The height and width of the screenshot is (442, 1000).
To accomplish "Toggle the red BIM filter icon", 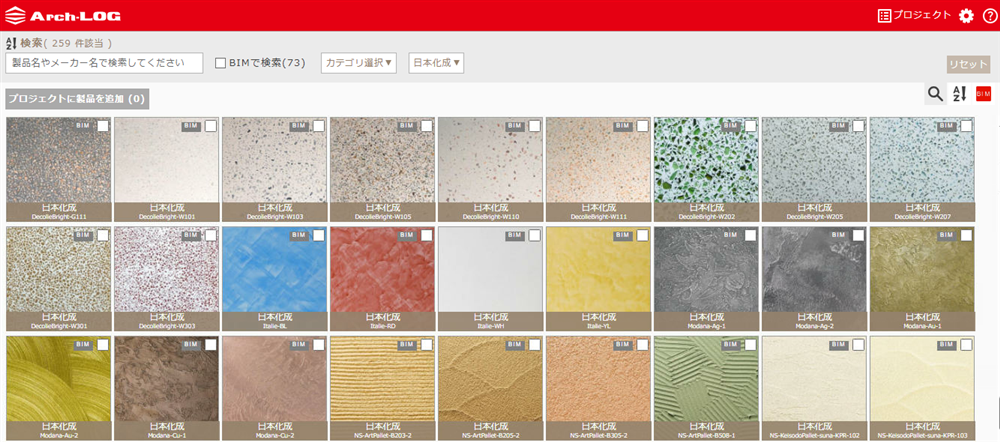I will point(983,94).
